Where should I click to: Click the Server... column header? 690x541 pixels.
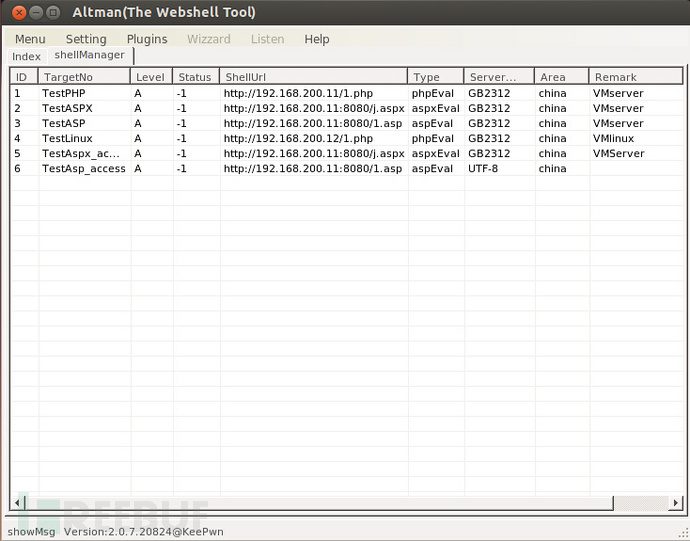click(x=499, y=77)
